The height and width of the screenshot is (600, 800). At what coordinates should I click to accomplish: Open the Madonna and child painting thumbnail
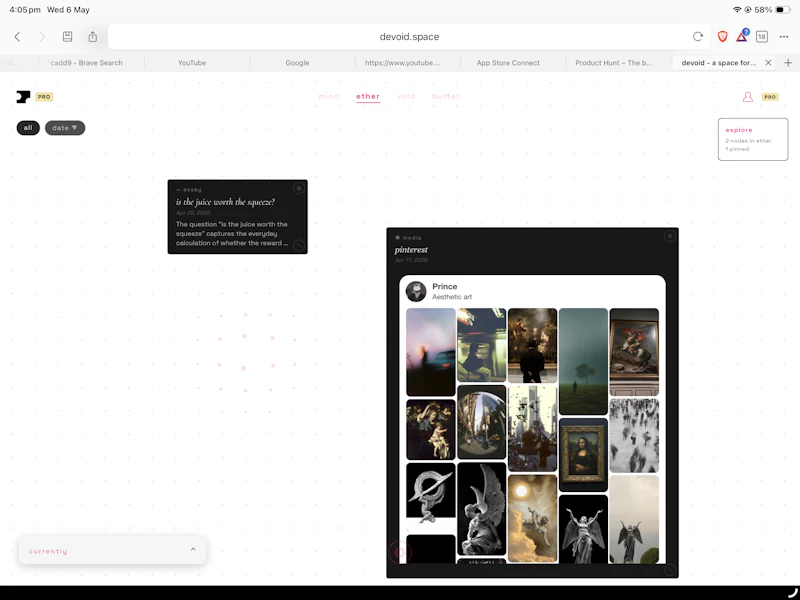(431, 430)
